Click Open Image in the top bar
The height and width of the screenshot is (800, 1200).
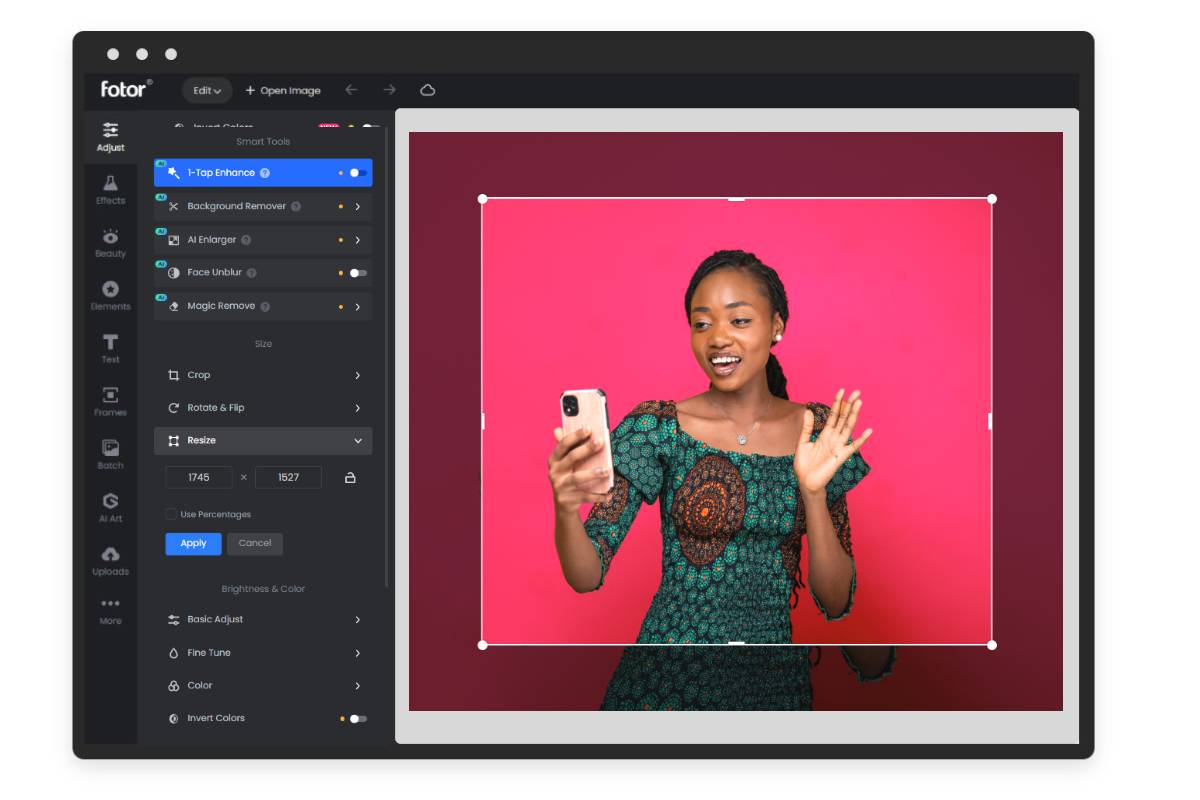pos(283,90)
